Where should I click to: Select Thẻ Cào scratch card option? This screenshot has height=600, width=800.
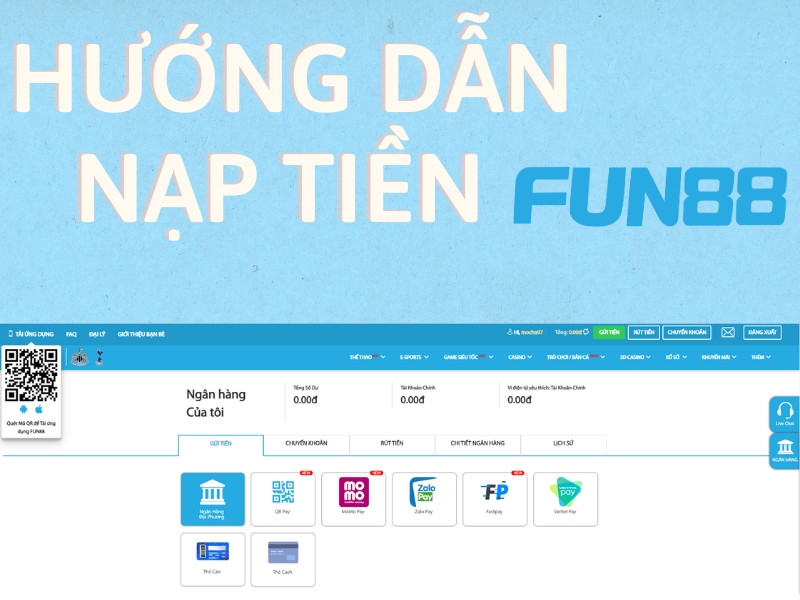(x=212, y=560)
